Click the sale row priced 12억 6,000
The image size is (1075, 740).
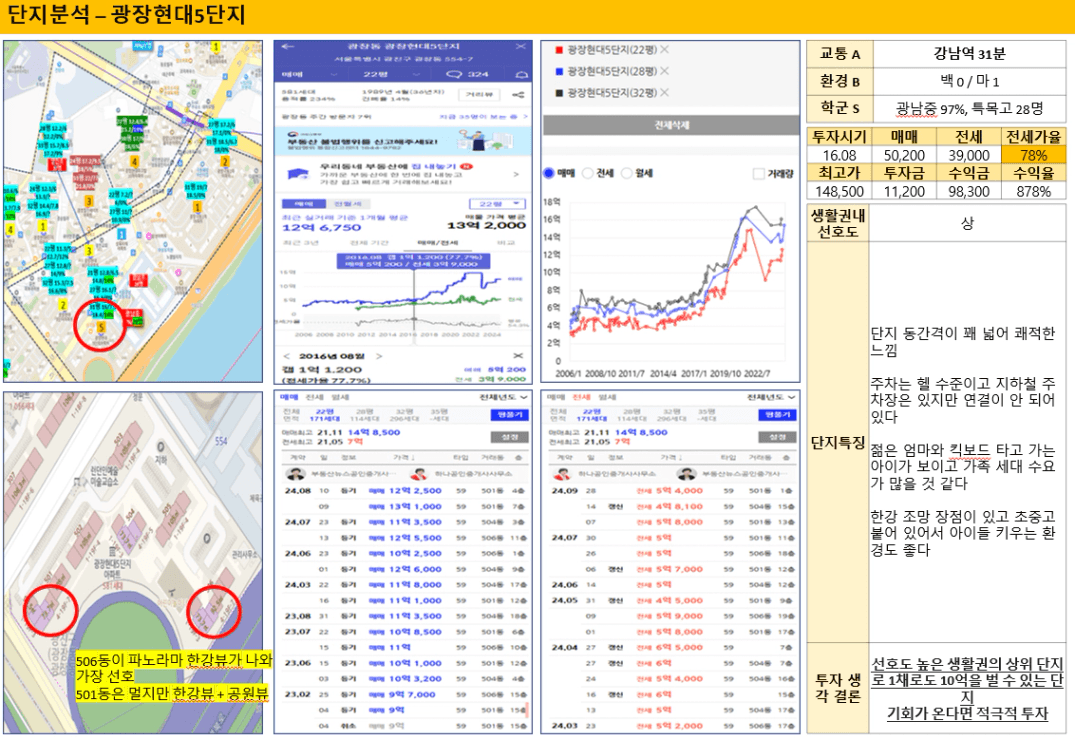click(404, 569)
